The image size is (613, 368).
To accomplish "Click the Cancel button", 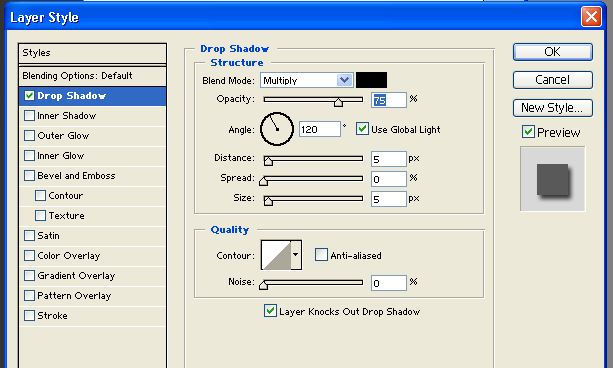I will coord(552,80).
